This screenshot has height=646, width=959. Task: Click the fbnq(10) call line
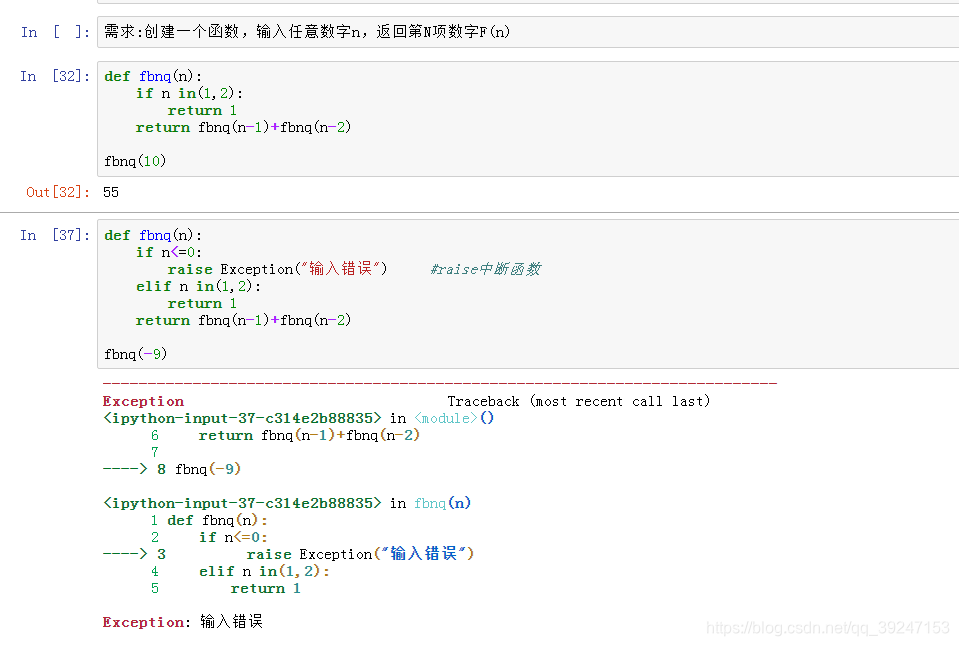(135, 162)
